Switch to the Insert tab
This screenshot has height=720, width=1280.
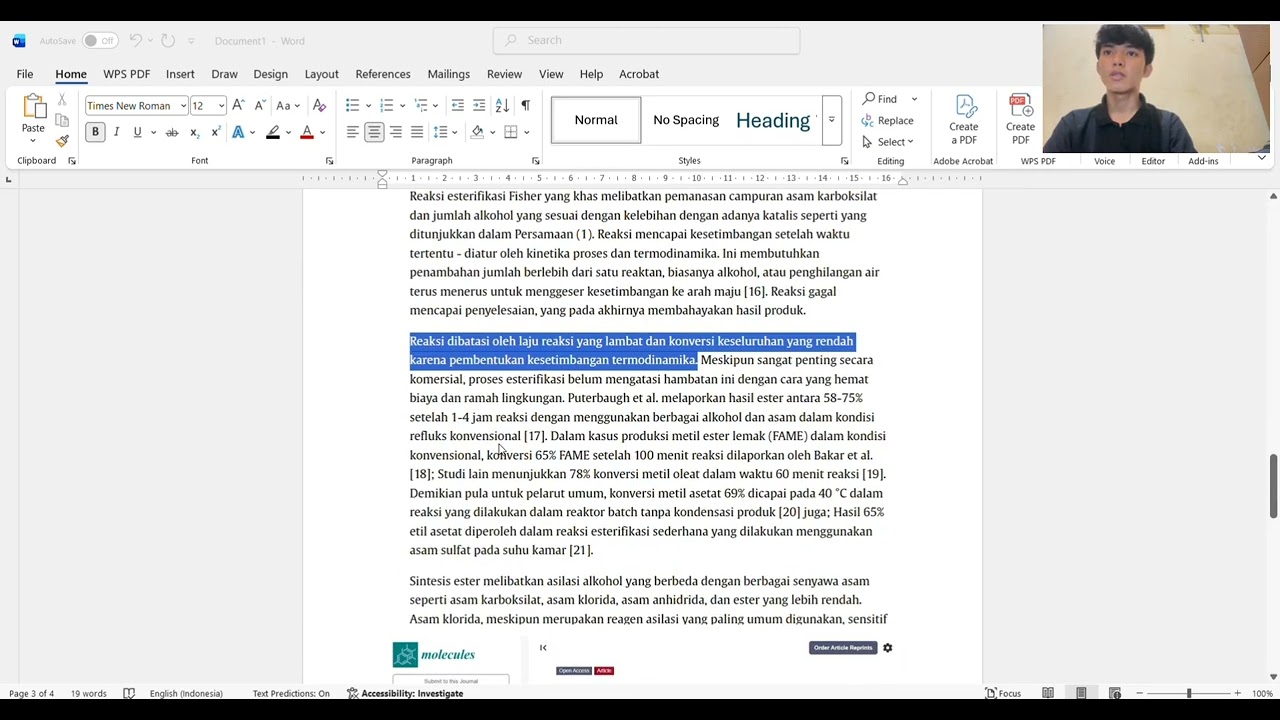(x=180, y=74)
